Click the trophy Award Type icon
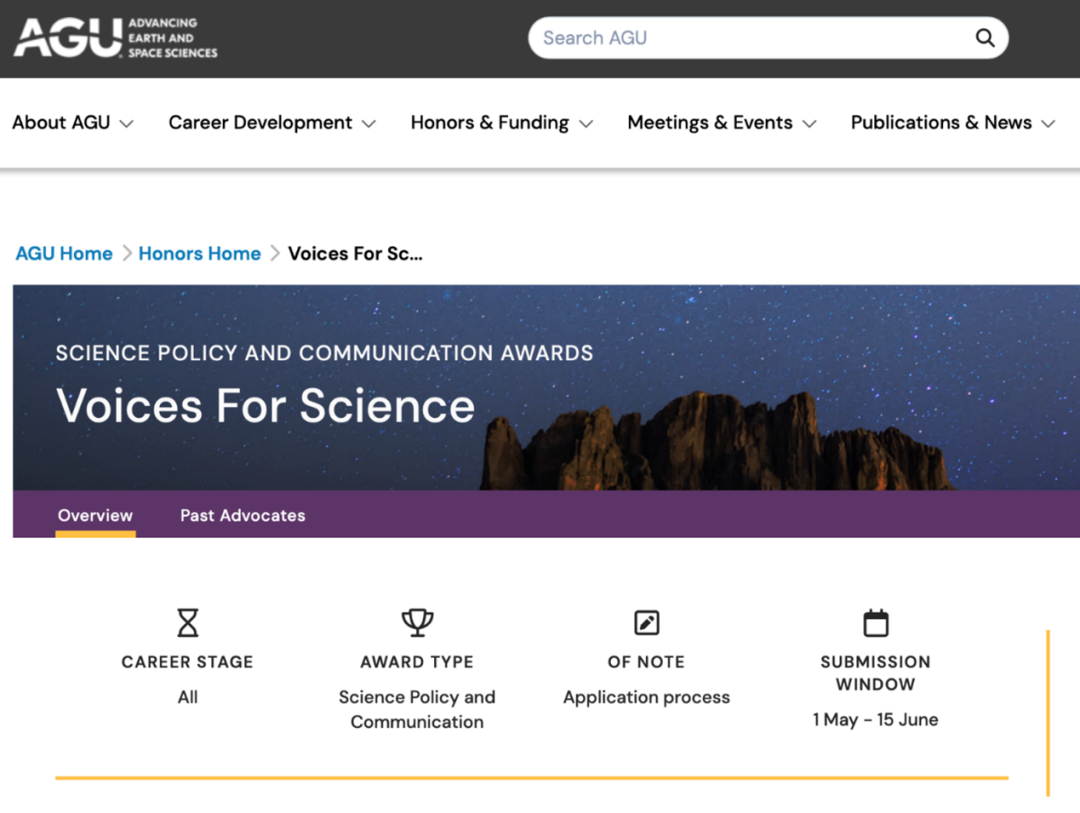The image size is (1080, 813). (x=417, y=623)
